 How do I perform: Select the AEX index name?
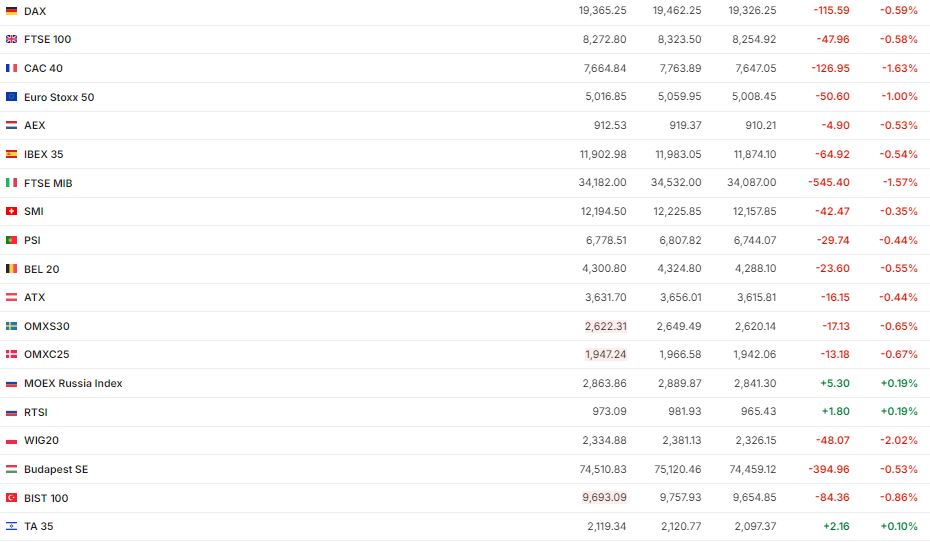pos(35,126)
